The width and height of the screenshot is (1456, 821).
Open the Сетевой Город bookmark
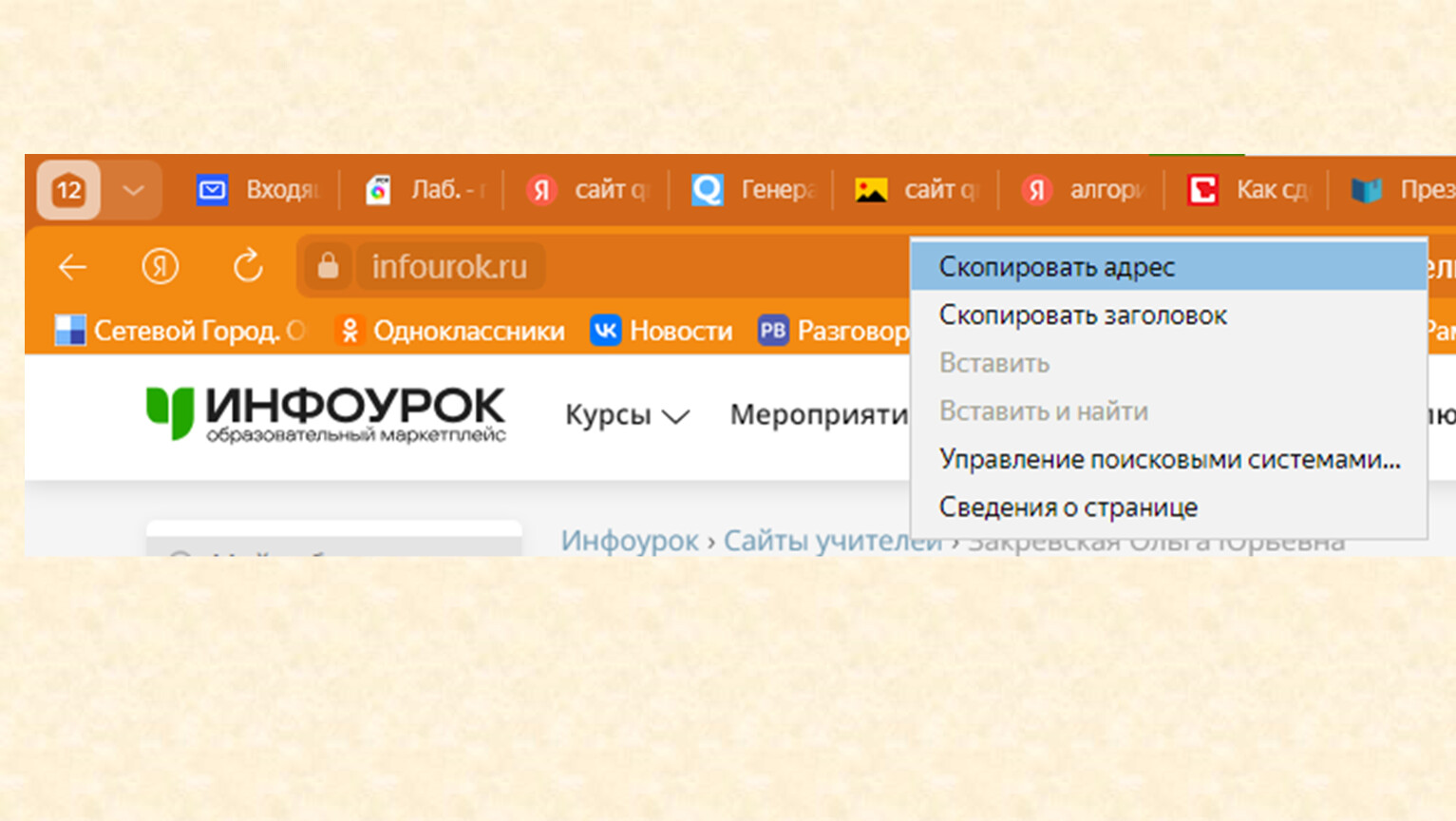[180, 331]
